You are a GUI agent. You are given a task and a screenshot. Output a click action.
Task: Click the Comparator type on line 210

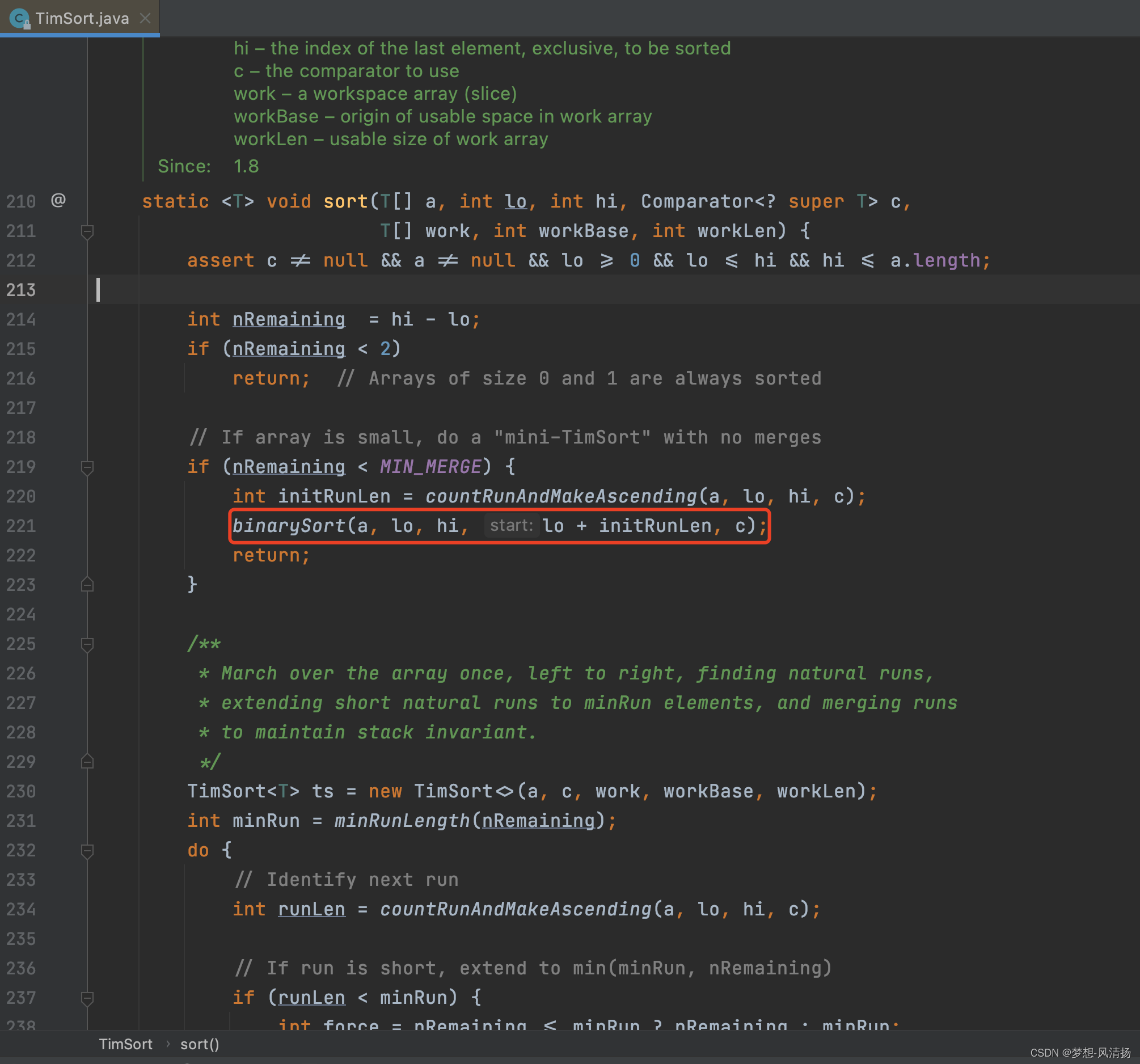(x=697, y=201)
